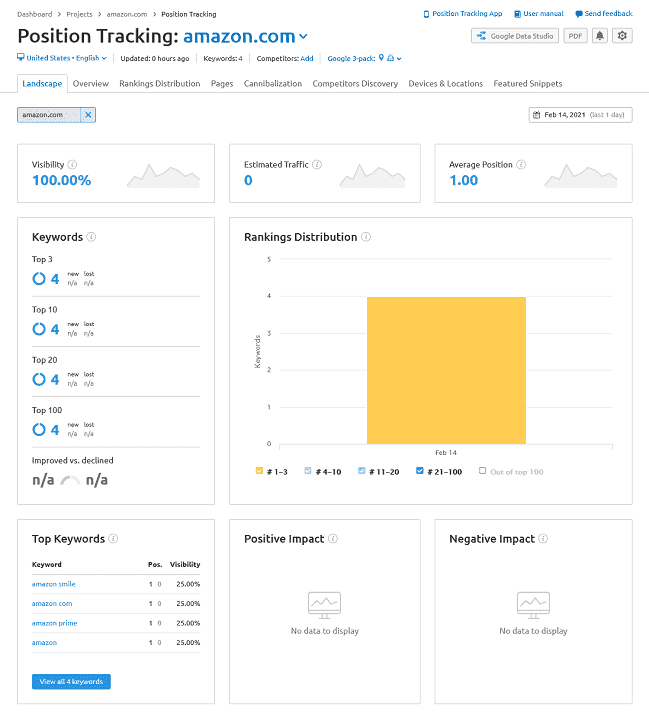The width and height of the screenshot is (649, 716).
Task: Click the Average Position info icon
Action: pos(521,164)
